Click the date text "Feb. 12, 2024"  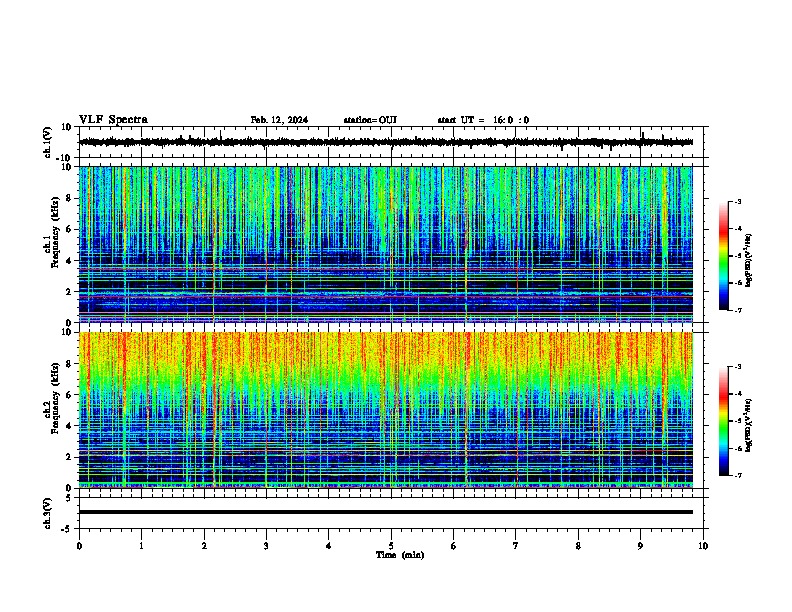(x=279, y=120)
